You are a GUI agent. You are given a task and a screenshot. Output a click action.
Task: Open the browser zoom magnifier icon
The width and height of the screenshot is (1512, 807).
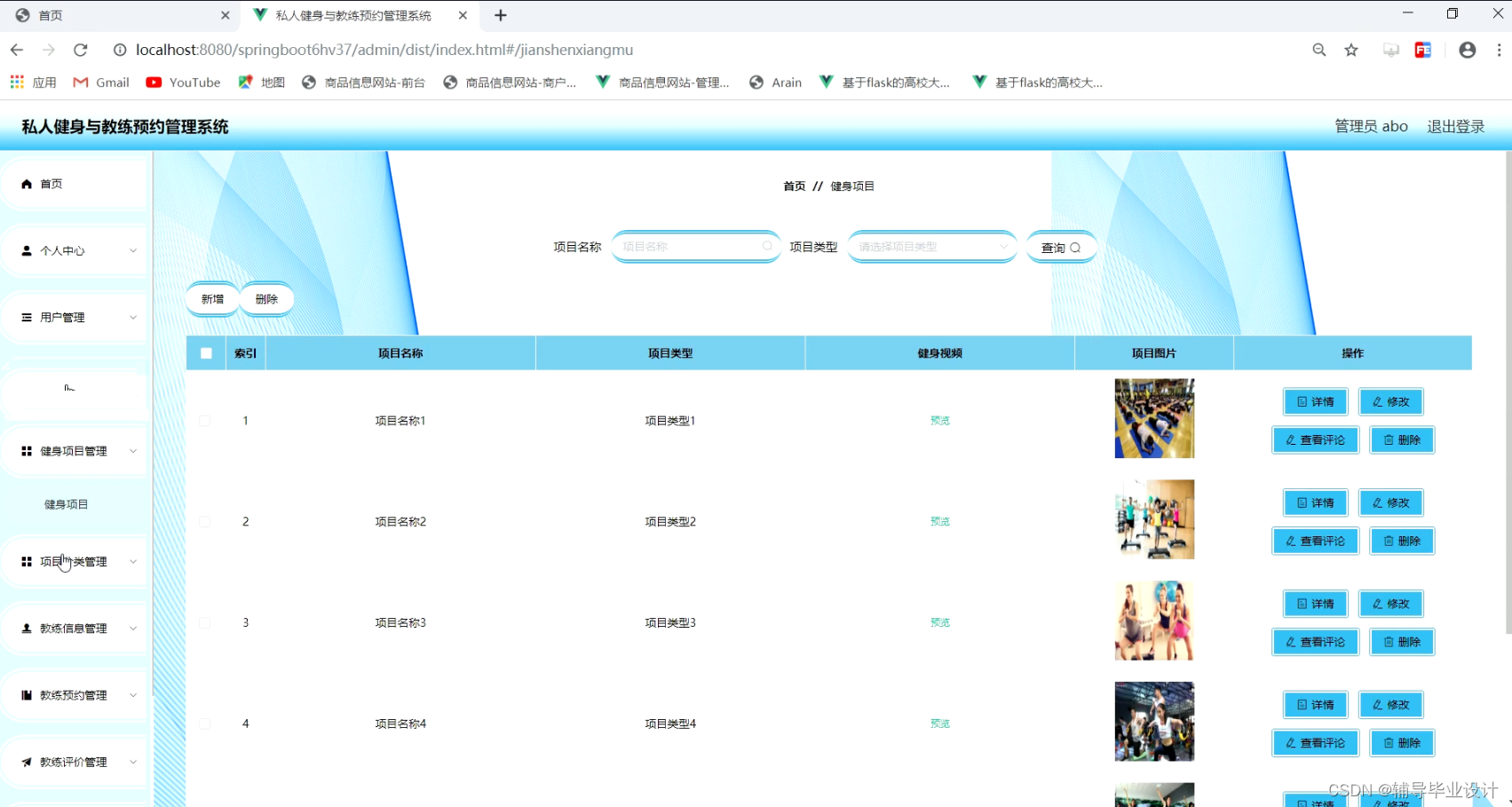coord(1319,50)
